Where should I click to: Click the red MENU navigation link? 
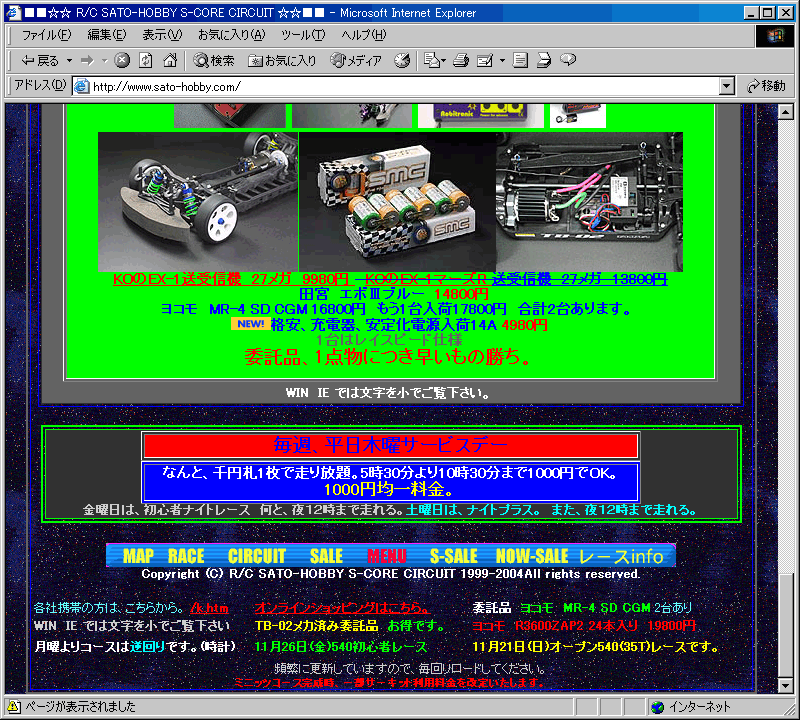(x=387, y=556)
